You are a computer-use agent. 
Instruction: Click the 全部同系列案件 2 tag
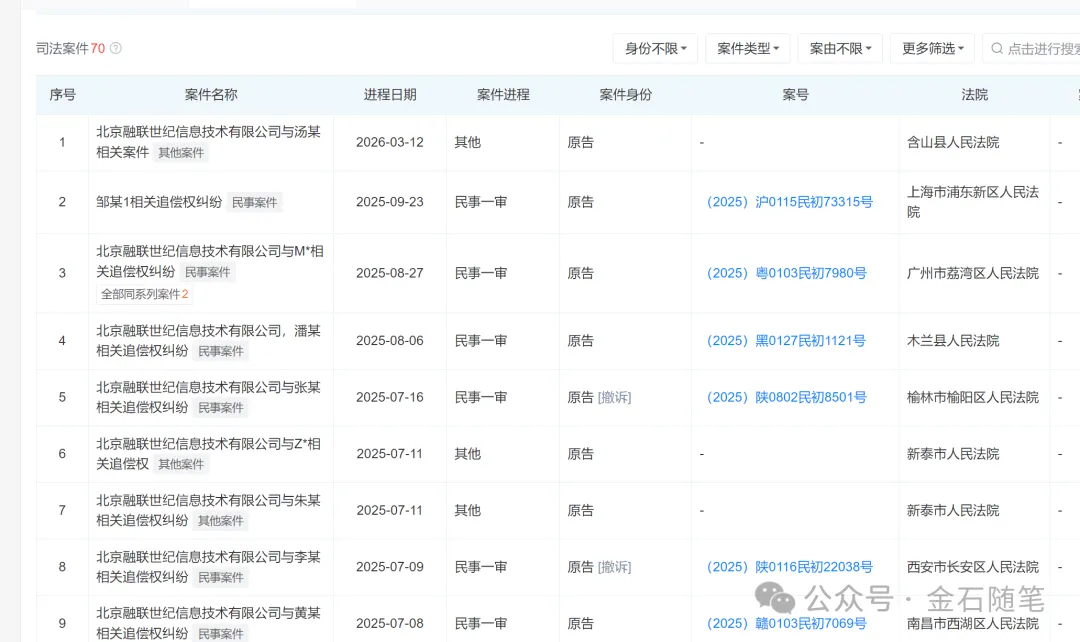(145, 294)
